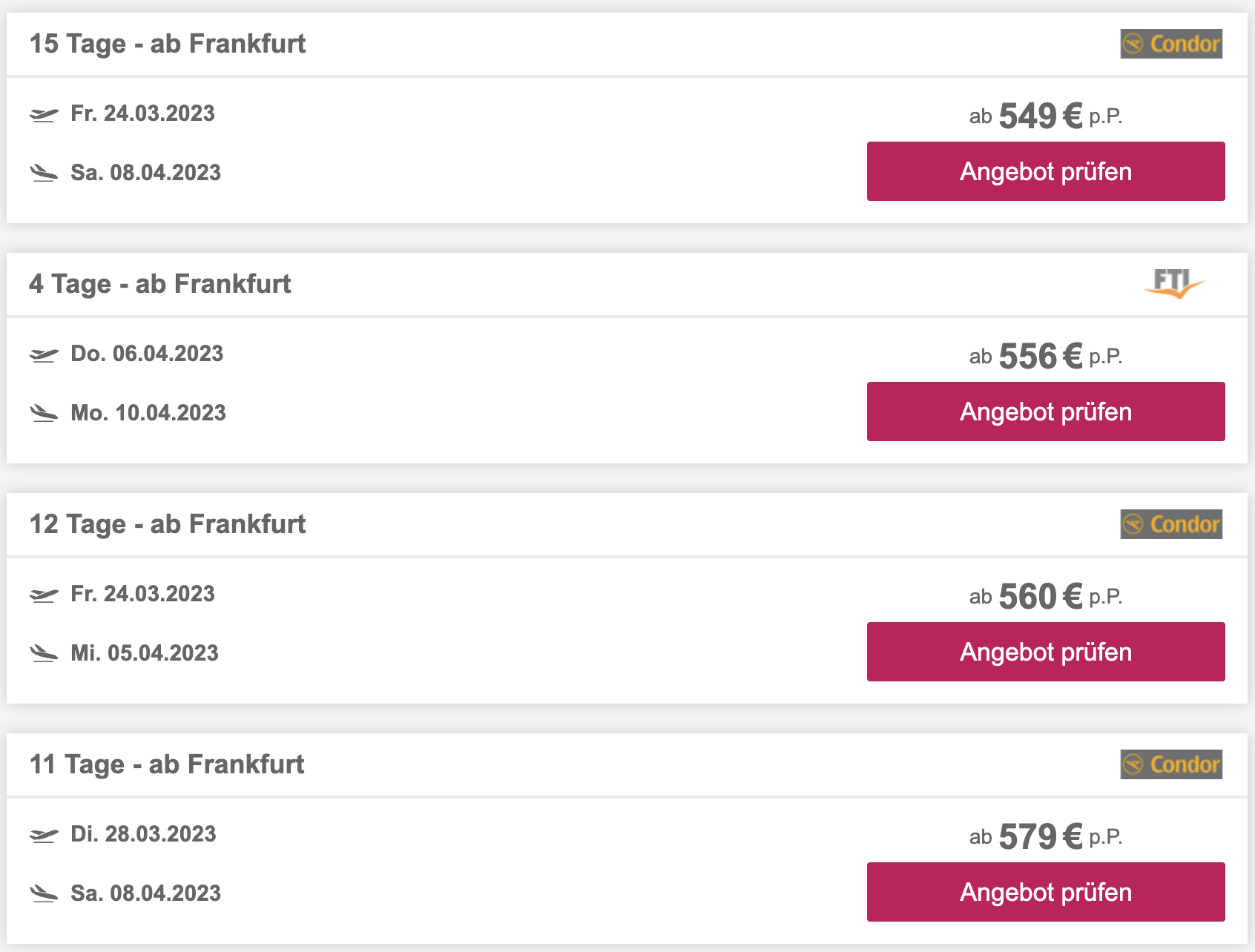This screenshot has height=952, width=1255.
Task: Click Angebot prüfen for the 560 € offer
Action: (x=1046, y=652)
